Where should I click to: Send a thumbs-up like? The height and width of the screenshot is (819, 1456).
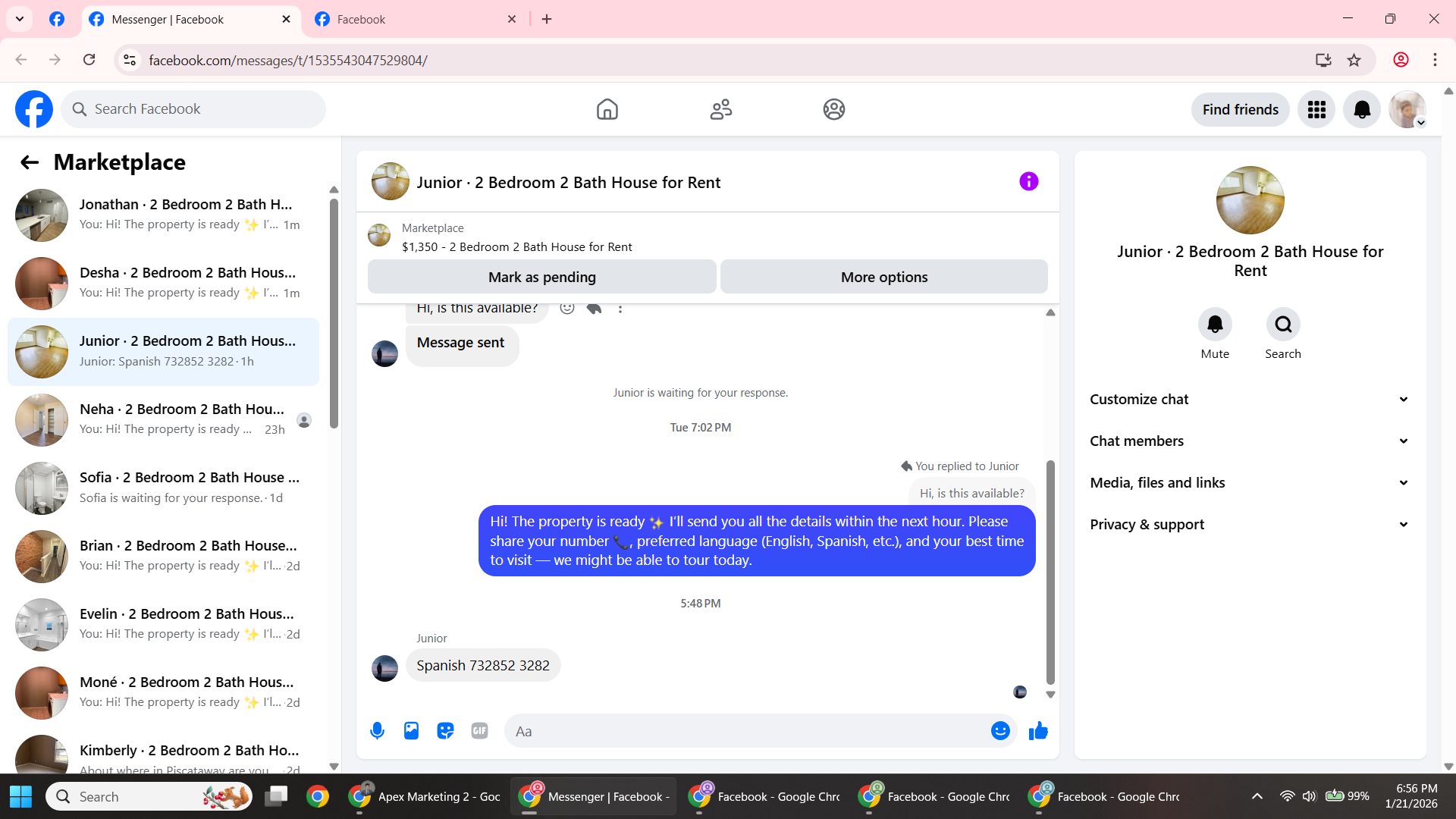click(1038, 731)
